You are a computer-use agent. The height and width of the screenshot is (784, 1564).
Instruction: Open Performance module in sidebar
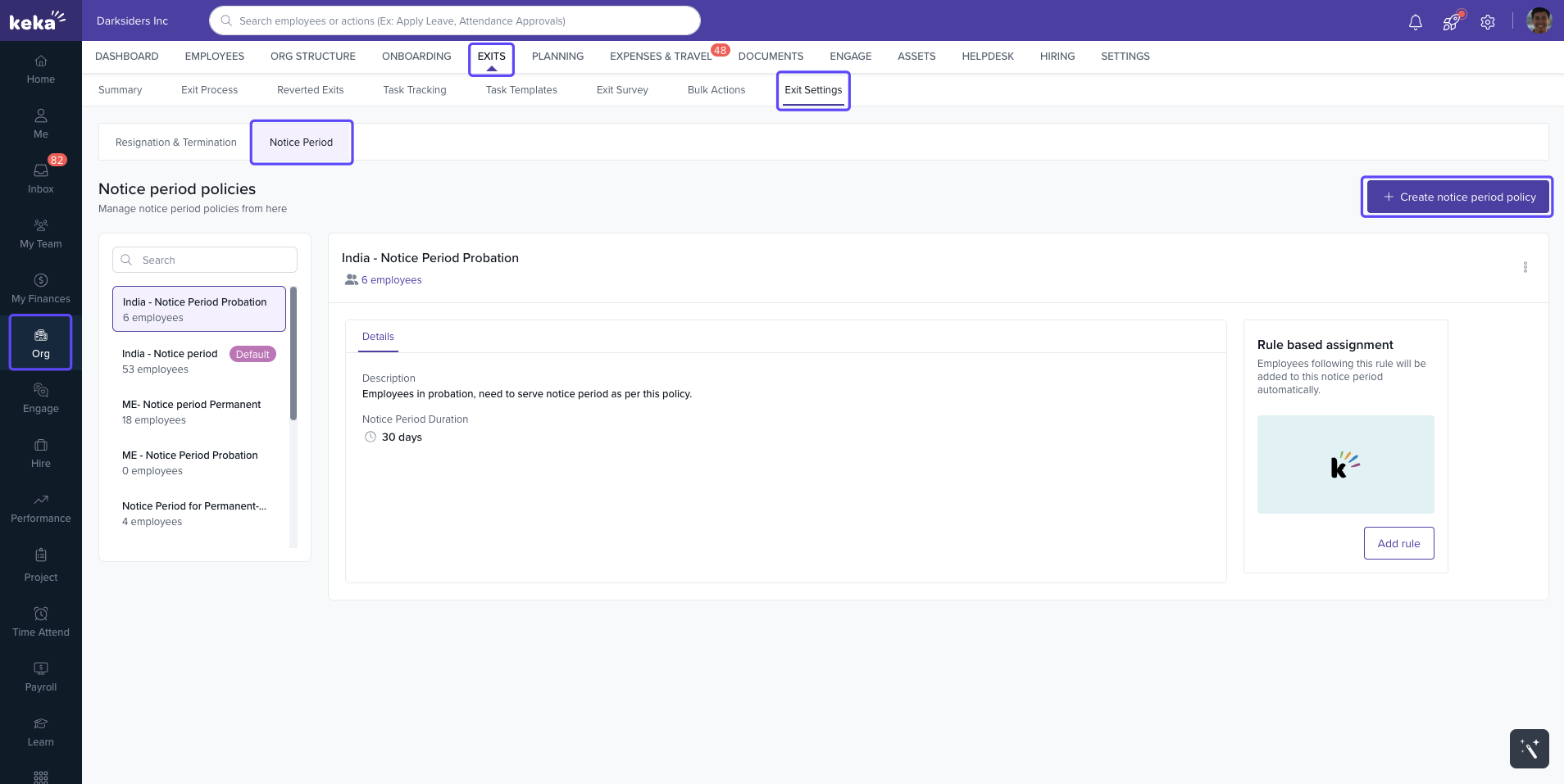point(41,507)
